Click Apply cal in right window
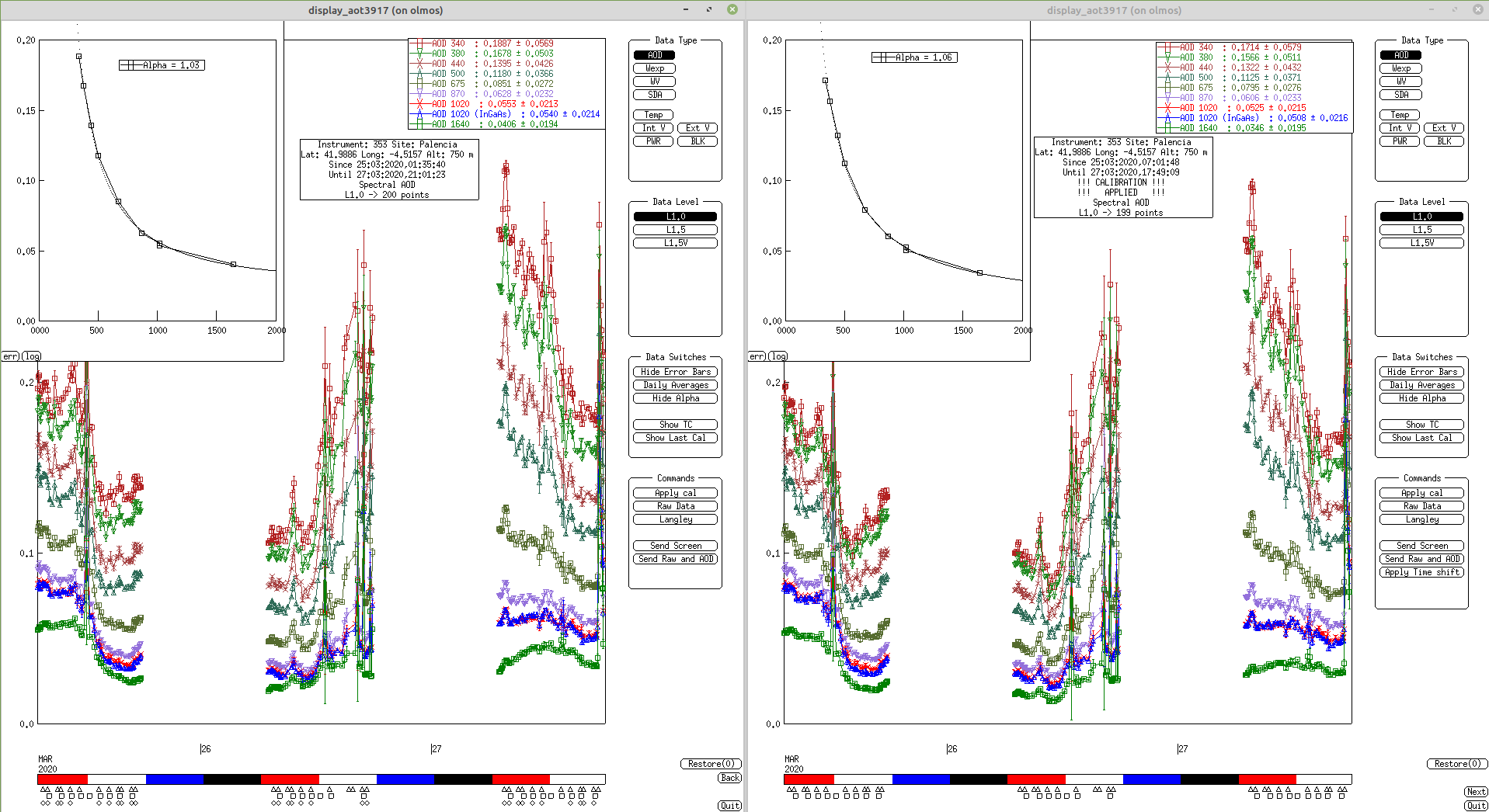 (1421, 493)
